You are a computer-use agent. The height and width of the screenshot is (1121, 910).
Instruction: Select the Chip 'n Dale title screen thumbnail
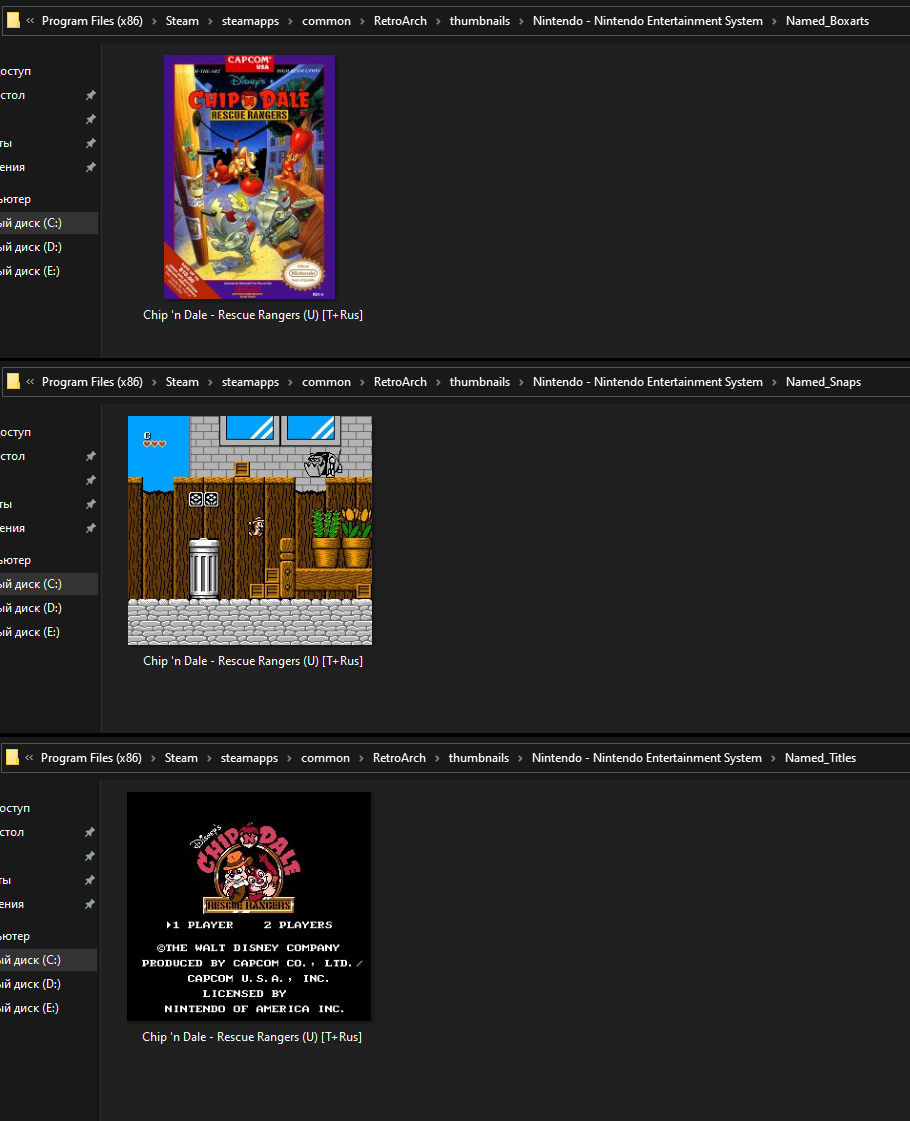point(249,907)
